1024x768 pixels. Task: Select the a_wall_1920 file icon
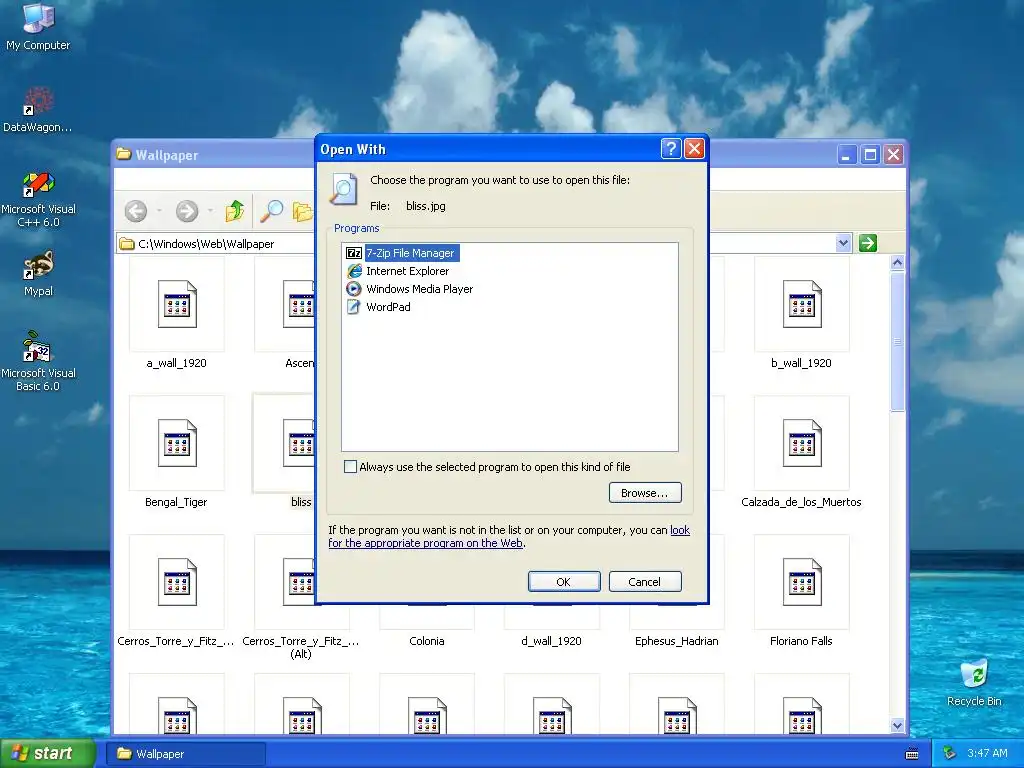coord(177,304)
